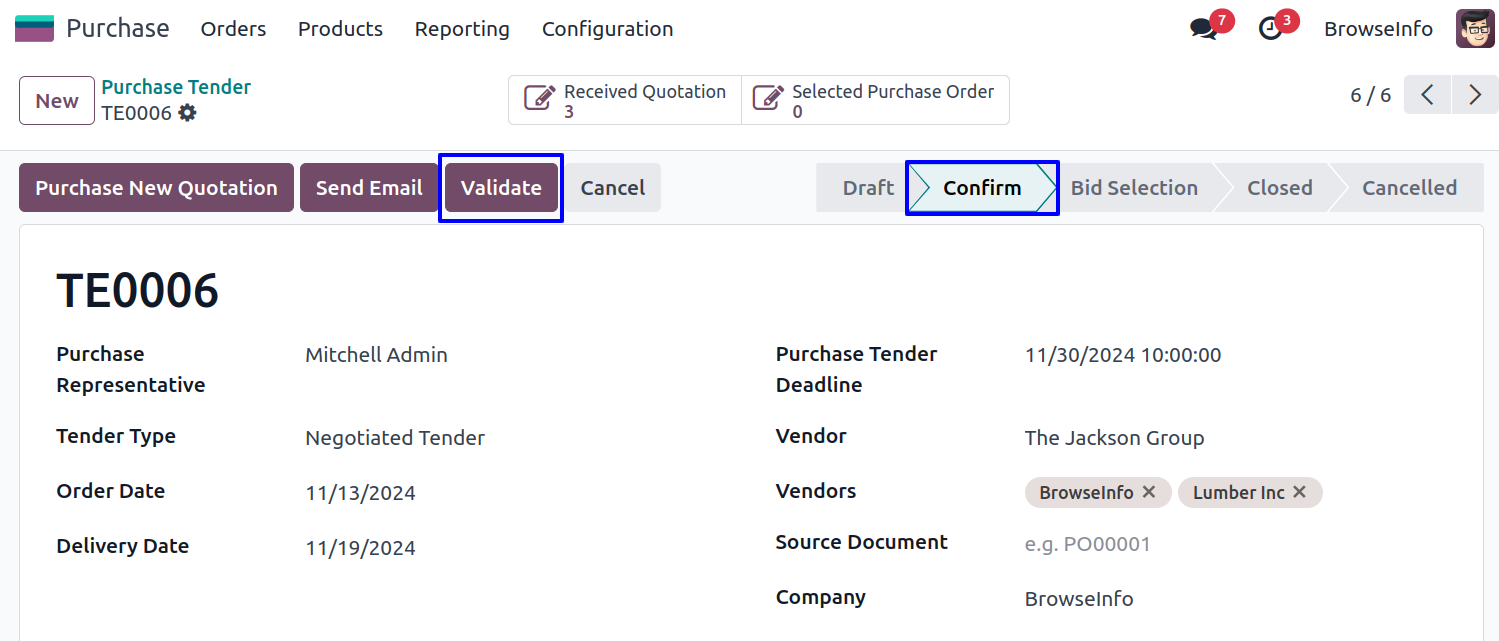Open the Orders menu
The image size is (1499, 641).
(233, 29)
